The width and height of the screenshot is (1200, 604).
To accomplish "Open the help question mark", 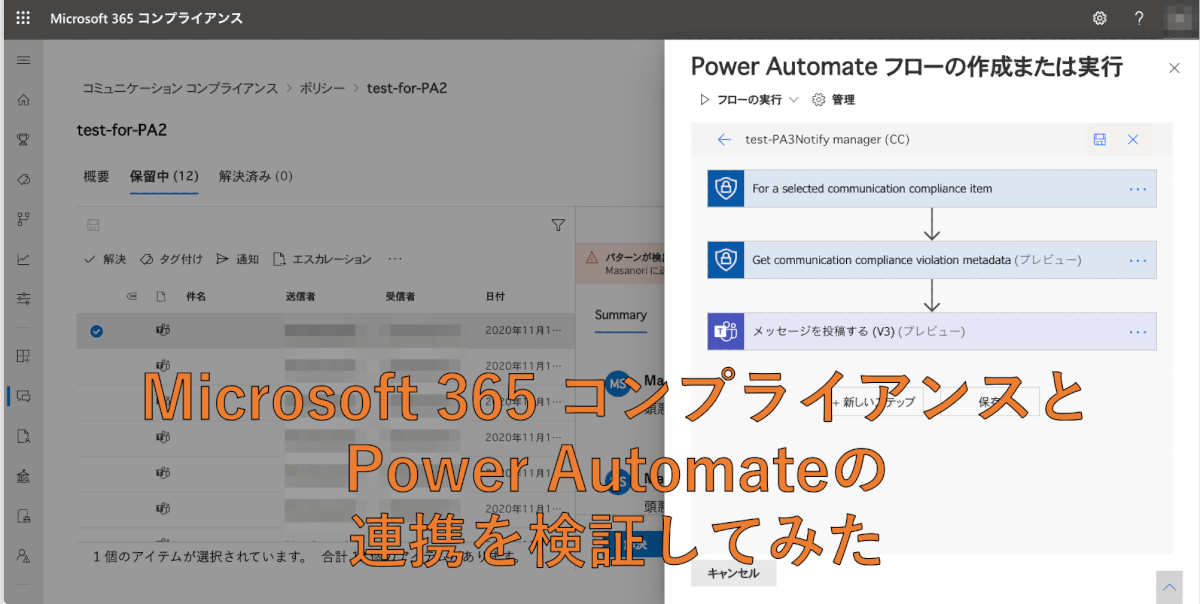I will coord(1139,18).
